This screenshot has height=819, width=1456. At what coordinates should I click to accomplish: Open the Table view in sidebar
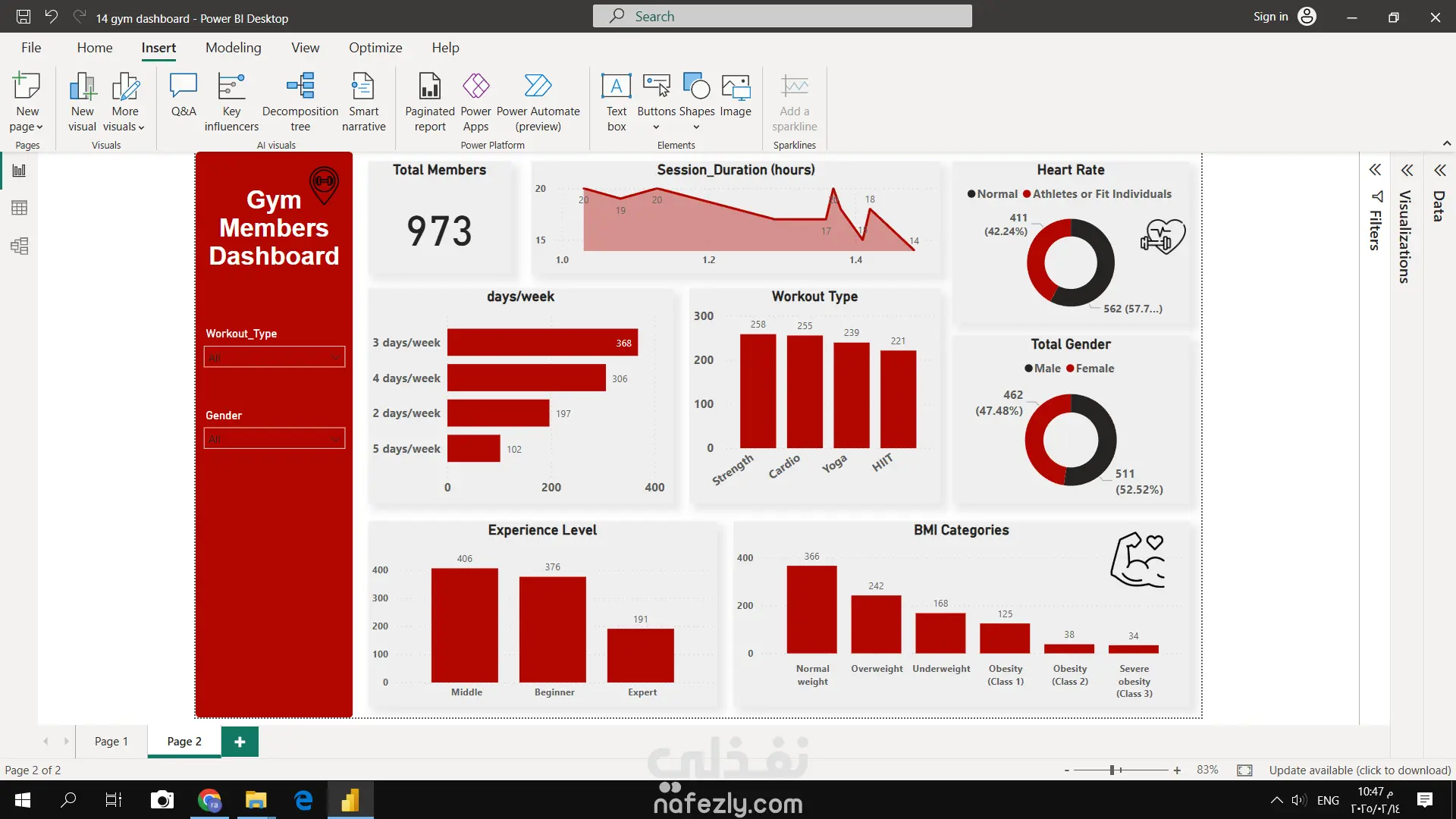pyautogui.click(x=20, y=208)
